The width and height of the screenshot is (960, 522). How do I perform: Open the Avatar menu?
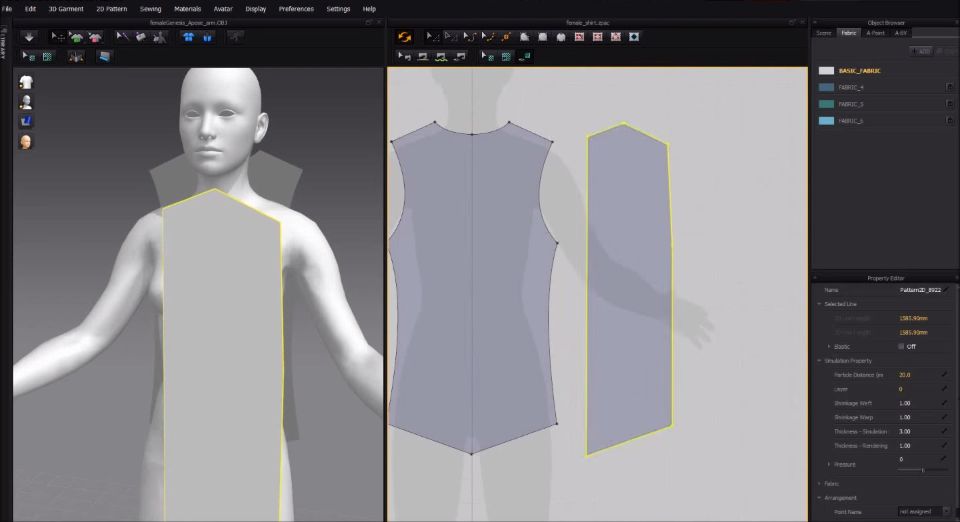tap(223, 9)
